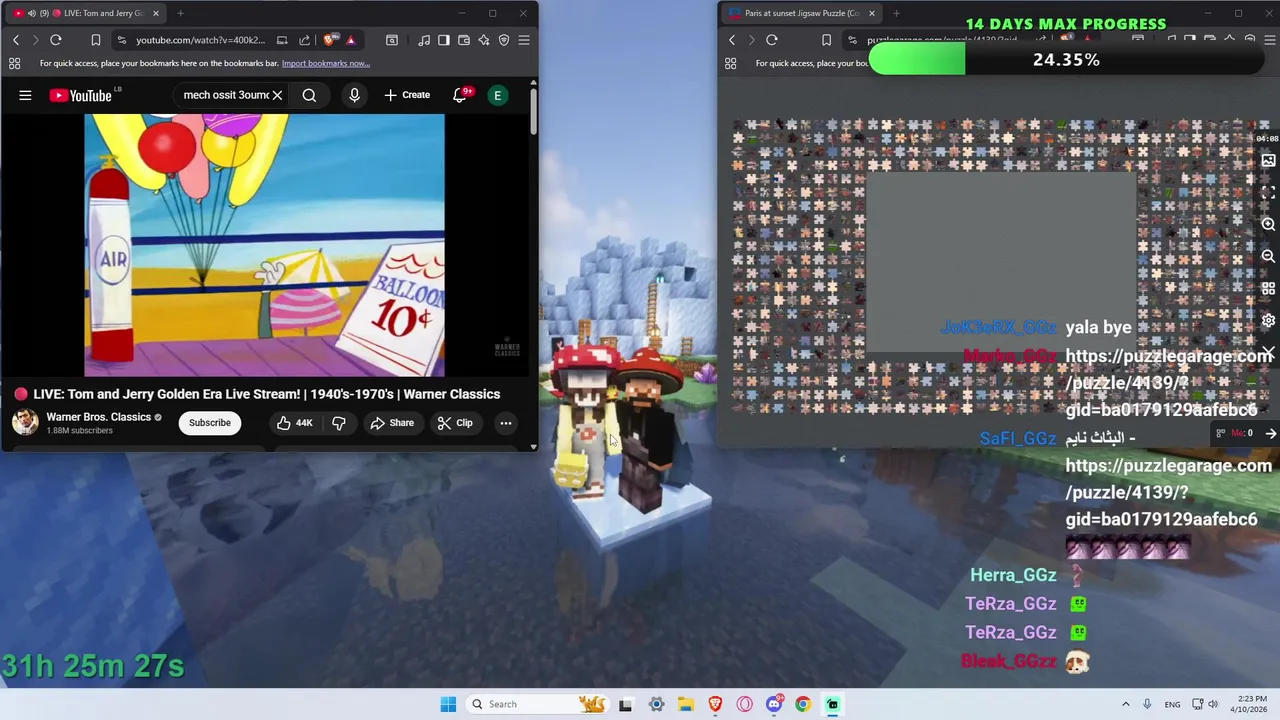Open the share icon in YouTube address bar
This screenshot has width=1280, height=720.
[x=304, y=40]
